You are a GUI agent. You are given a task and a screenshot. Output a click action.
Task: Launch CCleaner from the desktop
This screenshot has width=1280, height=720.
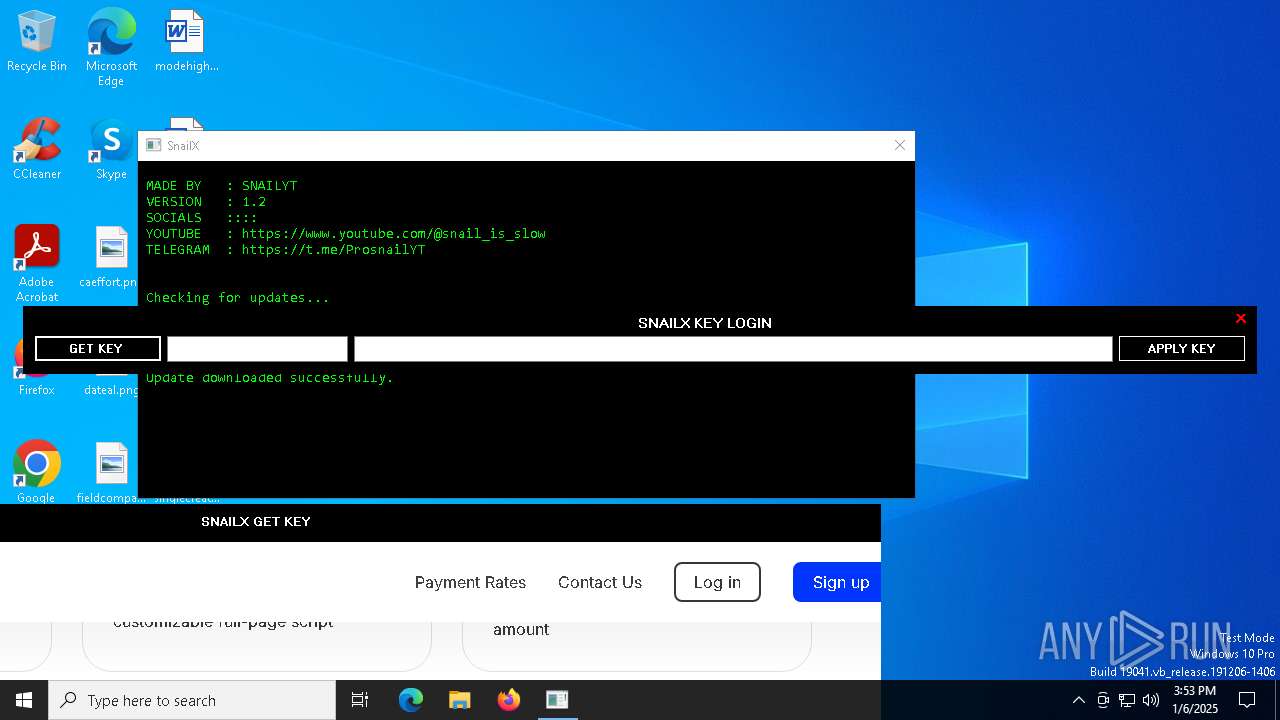coord(37,149)
